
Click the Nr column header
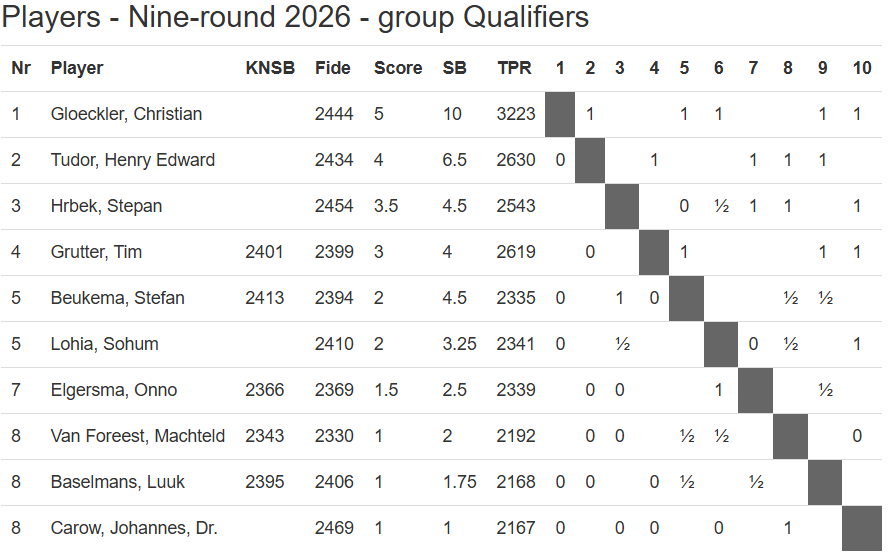tap(21, 68)
